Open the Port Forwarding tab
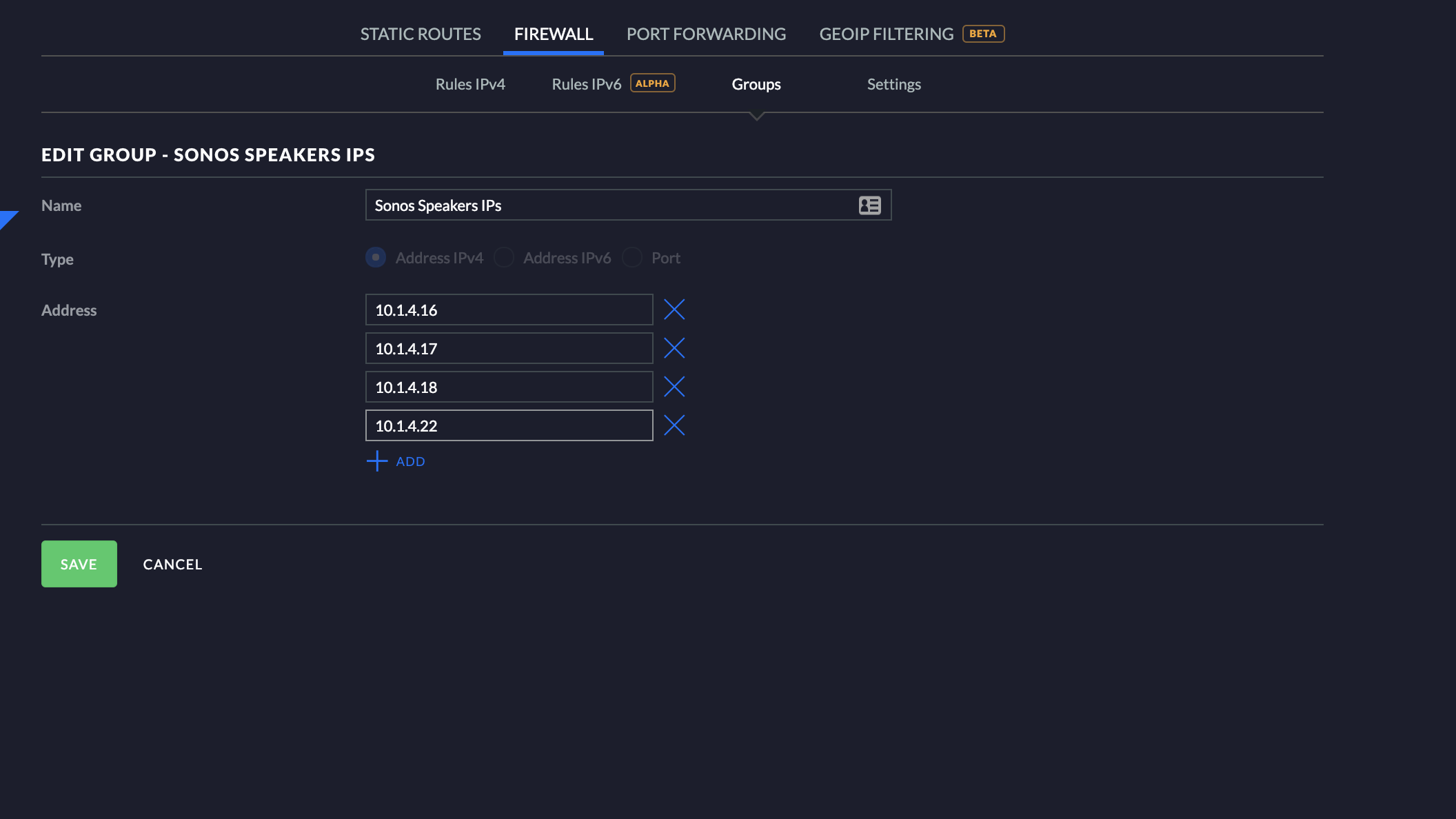 (x=706, y=34)
